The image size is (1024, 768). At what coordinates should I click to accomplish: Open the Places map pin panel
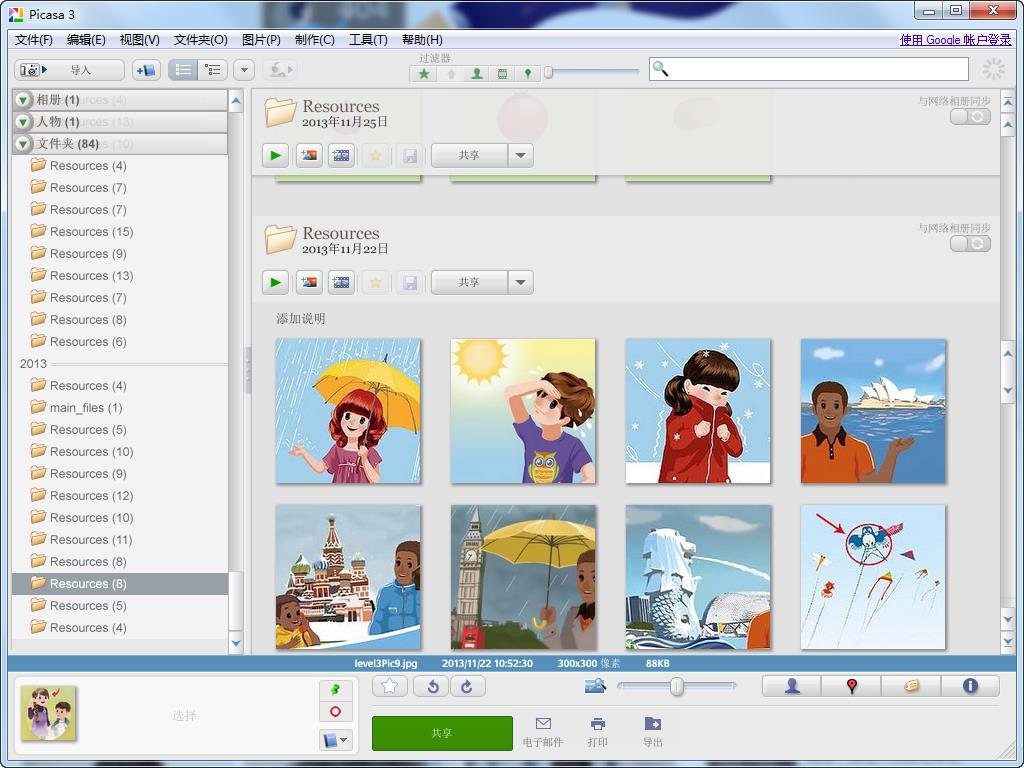coord(852,686)
